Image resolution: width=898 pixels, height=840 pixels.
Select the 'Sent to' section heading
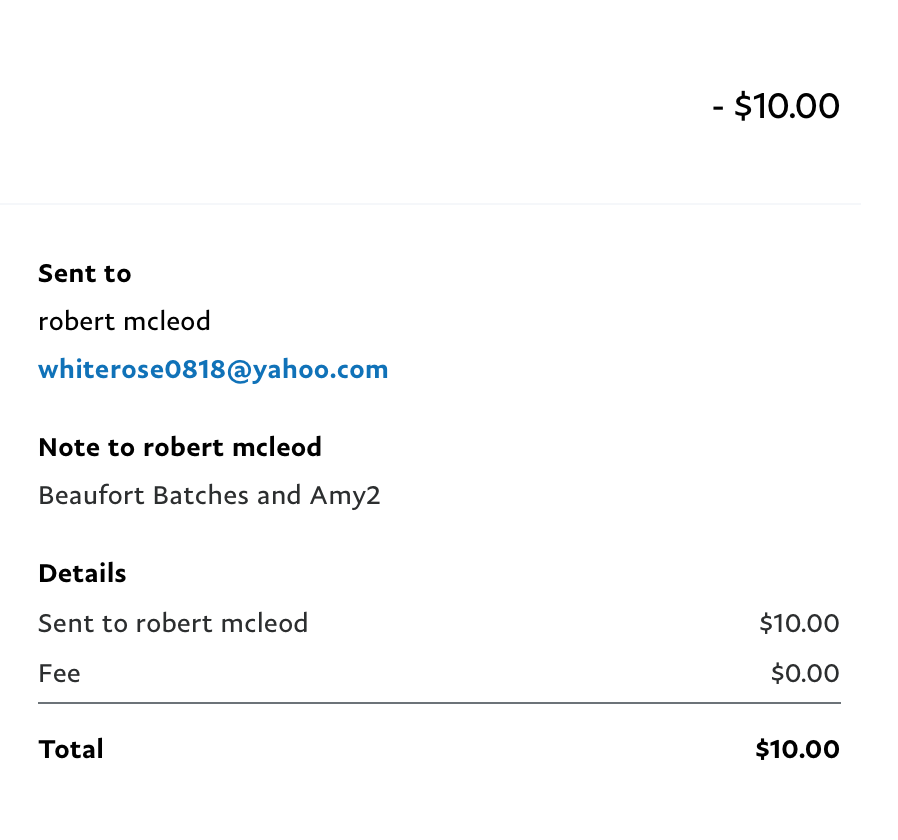coord(85,274)
